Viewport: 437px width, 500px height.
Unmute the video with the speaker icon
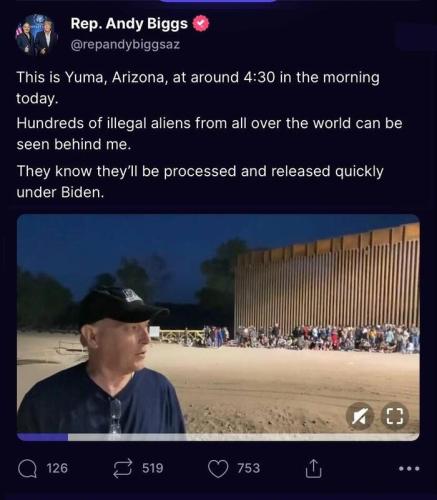[x=360, y=416]
